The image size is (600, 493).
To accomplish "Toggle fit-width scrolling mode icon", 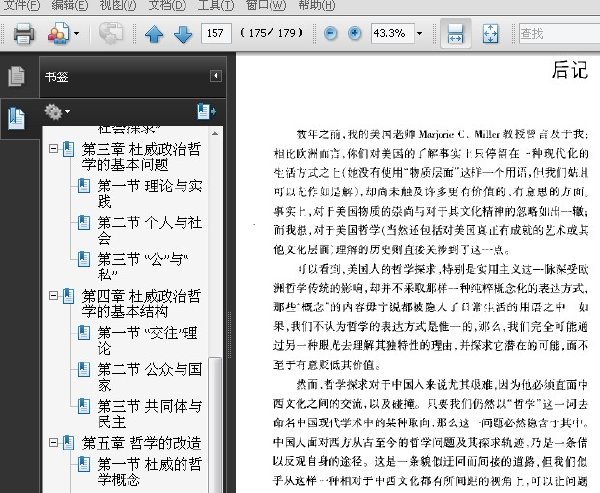I will coord(455,33).
